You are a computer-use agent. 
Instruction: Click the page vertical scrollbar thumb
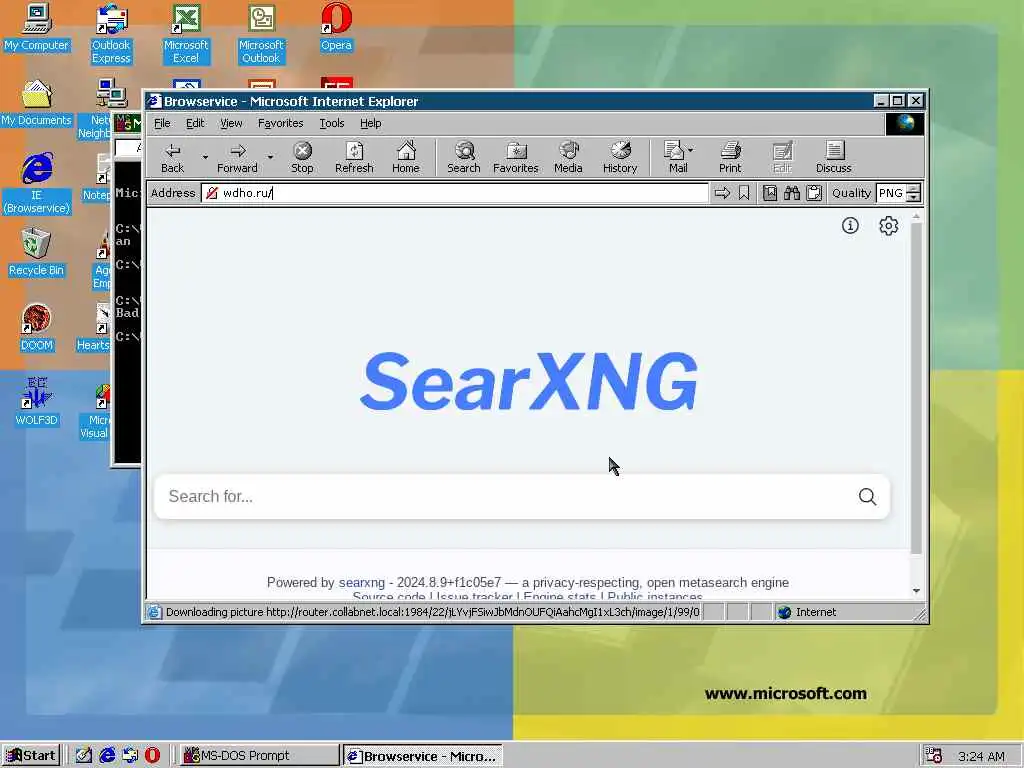tap(916, 389)
